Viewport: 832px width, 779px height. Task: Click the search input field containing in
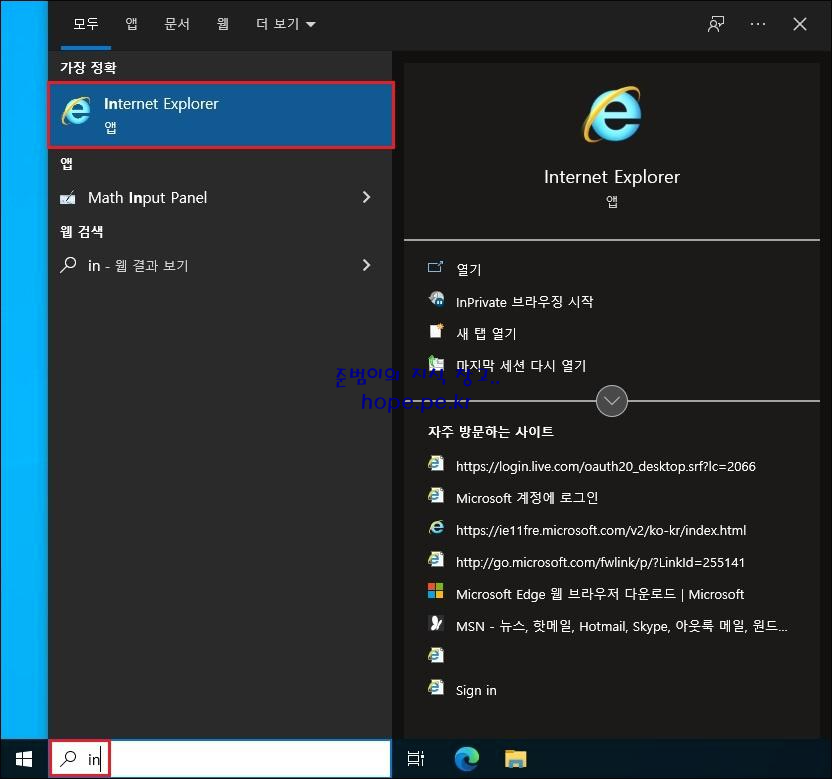[x=221, y=759]
